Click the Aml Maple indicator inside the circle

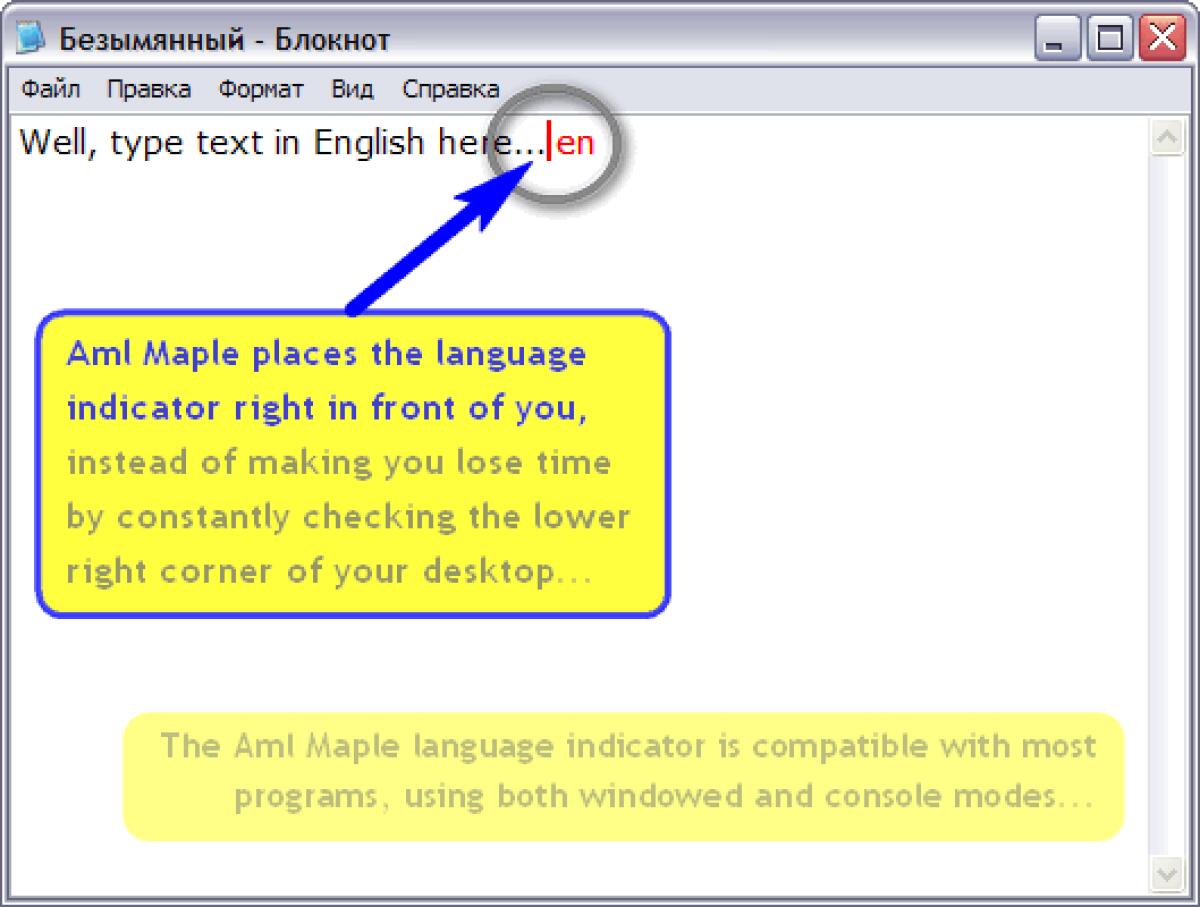pyautogui.click(x=576, y=143)
